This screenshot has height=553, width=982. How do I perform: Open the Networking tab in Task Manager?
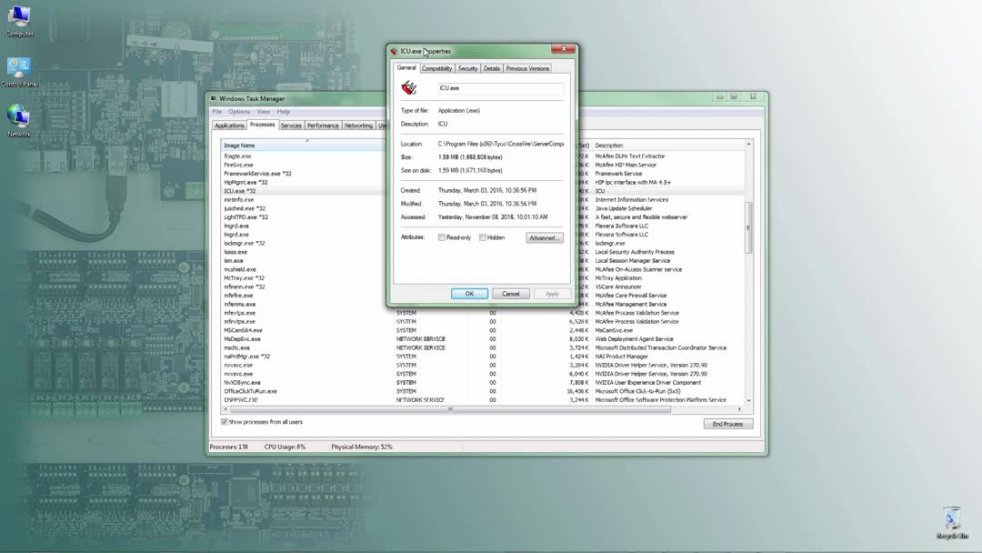tap(358, 126)
